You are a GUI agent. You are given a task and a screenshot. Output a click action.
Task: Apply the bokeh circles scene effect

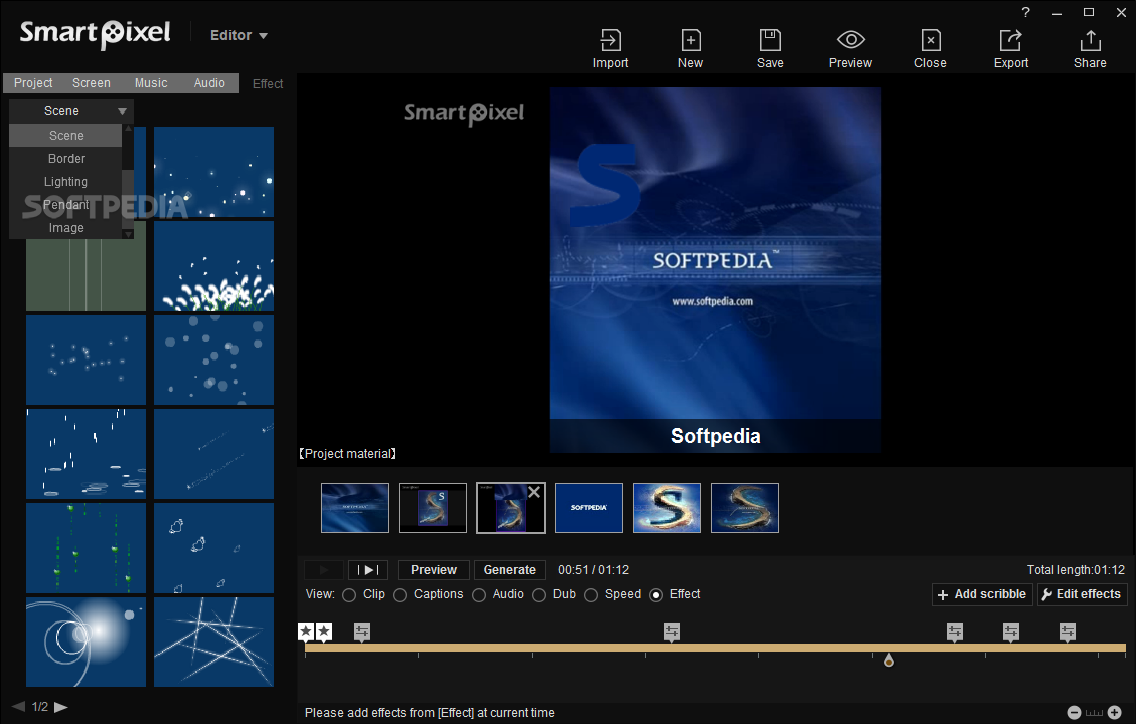(x=214, y=360)
